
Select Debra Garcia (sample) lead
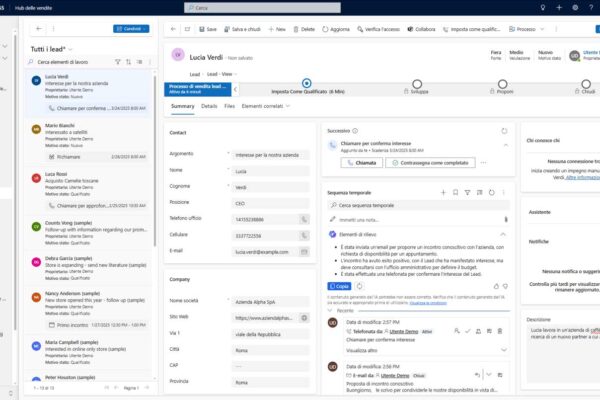(90, 268)
